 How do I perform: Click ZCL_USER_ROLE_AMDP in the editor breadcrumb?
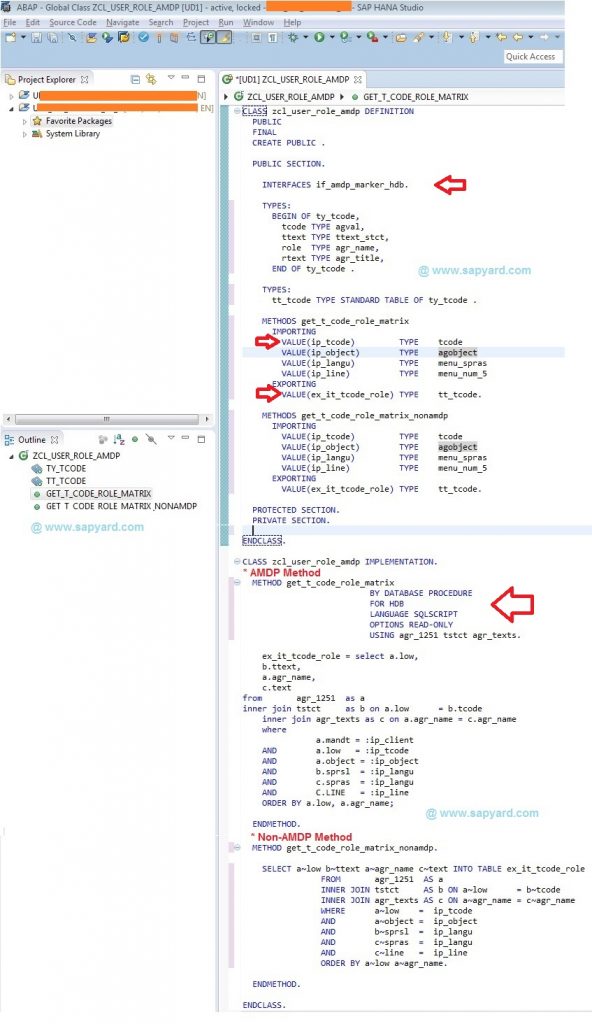(x=291, y=97)
